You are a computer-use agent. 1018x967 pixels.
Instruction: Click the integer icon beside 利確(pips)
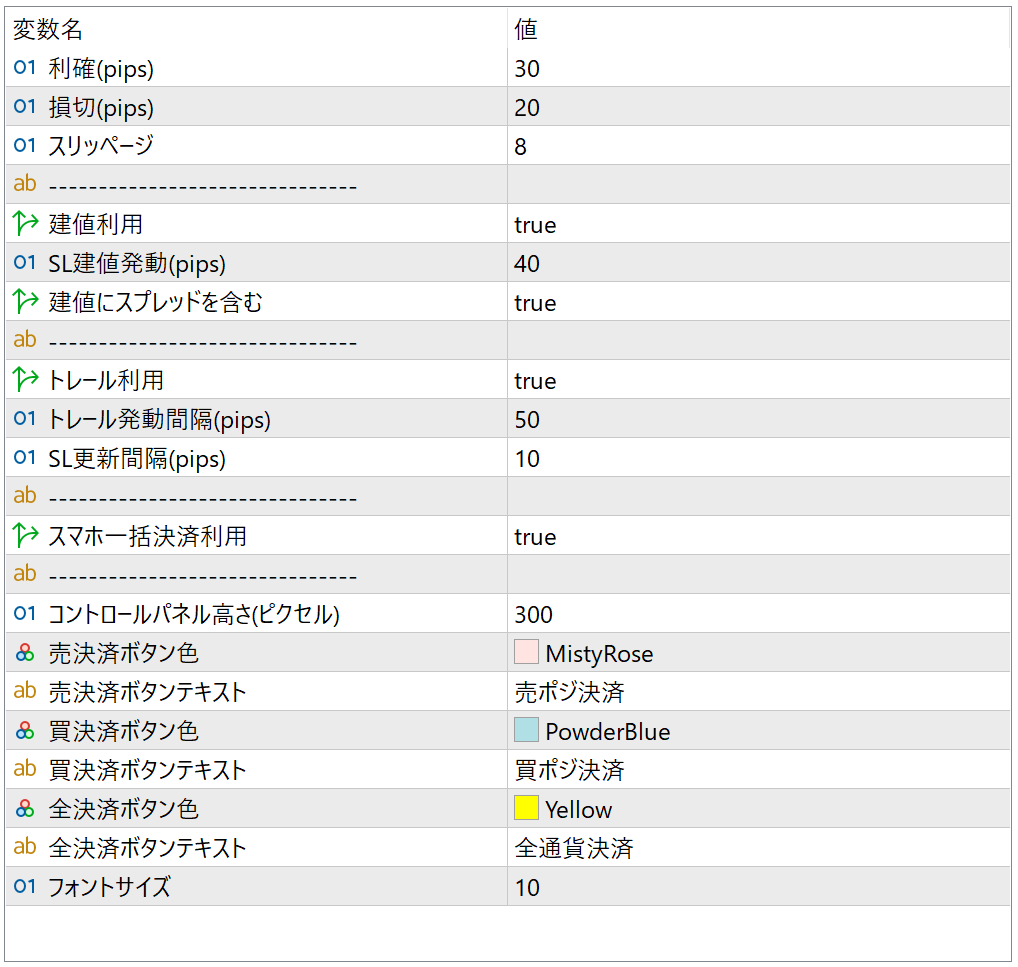25,68
